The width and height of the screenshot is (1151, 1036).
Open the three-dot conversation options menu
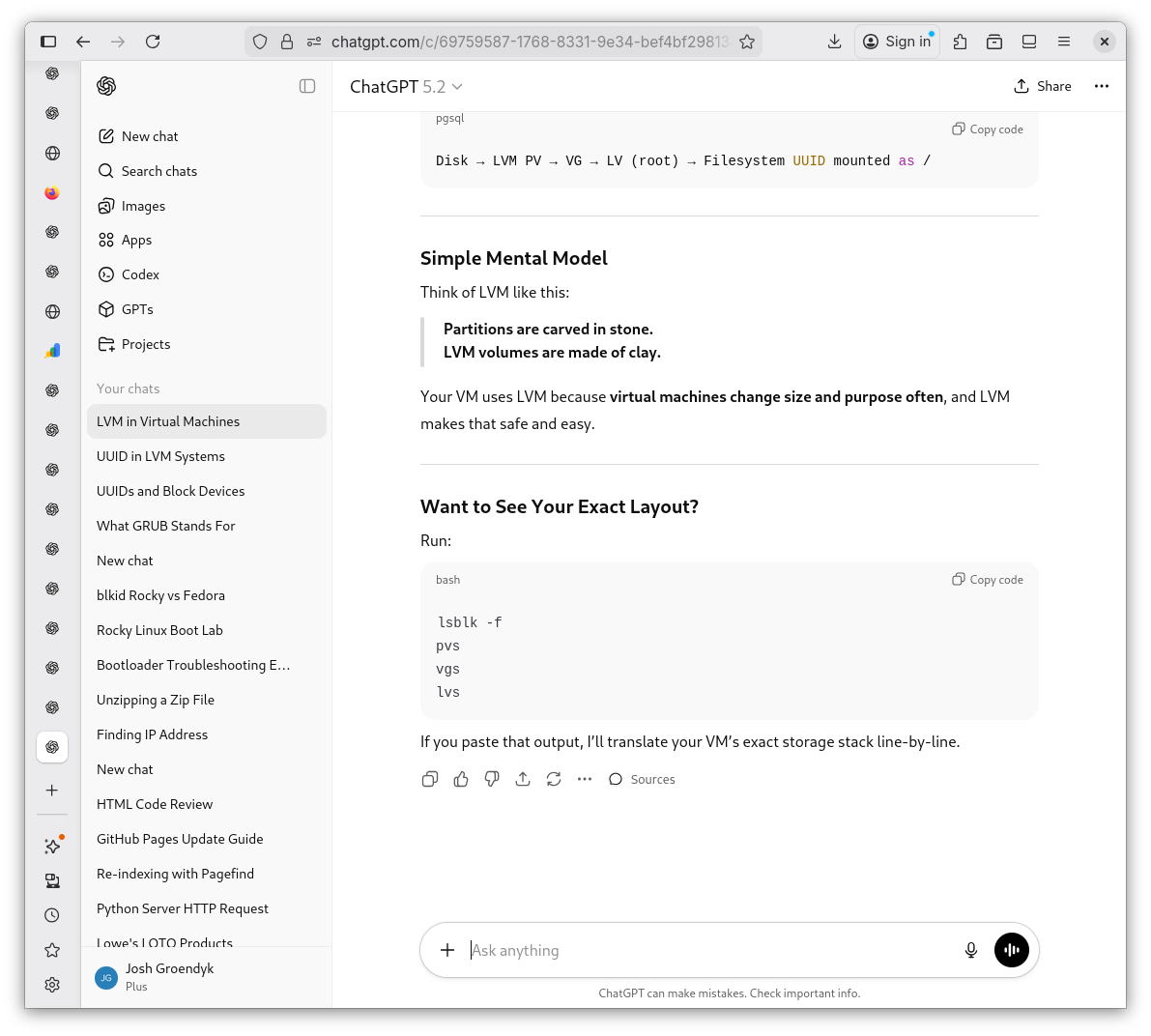coord(1101,86)
